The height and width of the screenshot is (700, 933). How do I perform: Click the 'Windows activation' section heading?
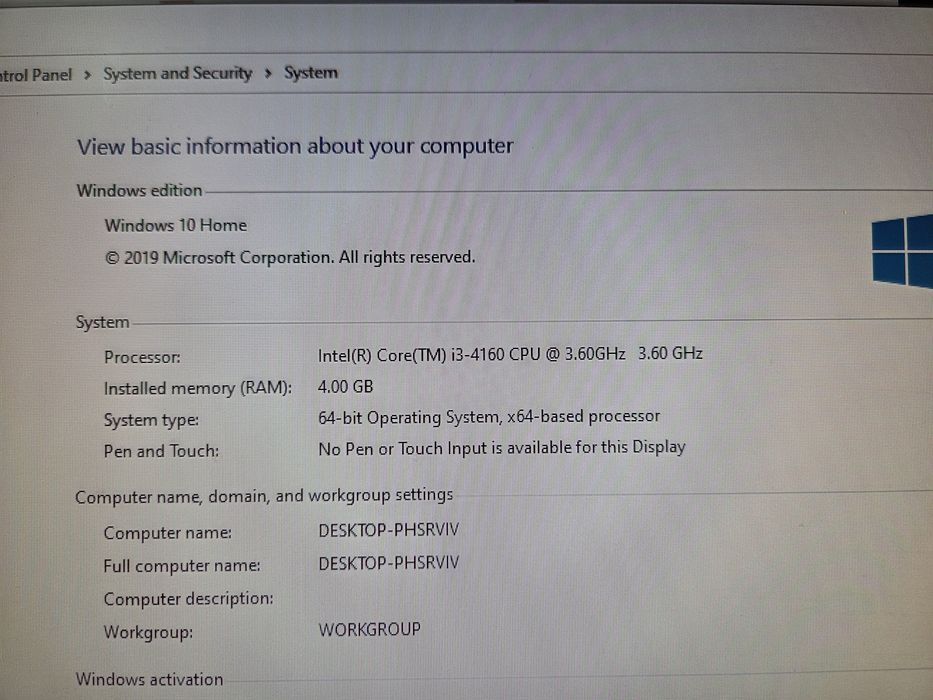click(149, 679)
